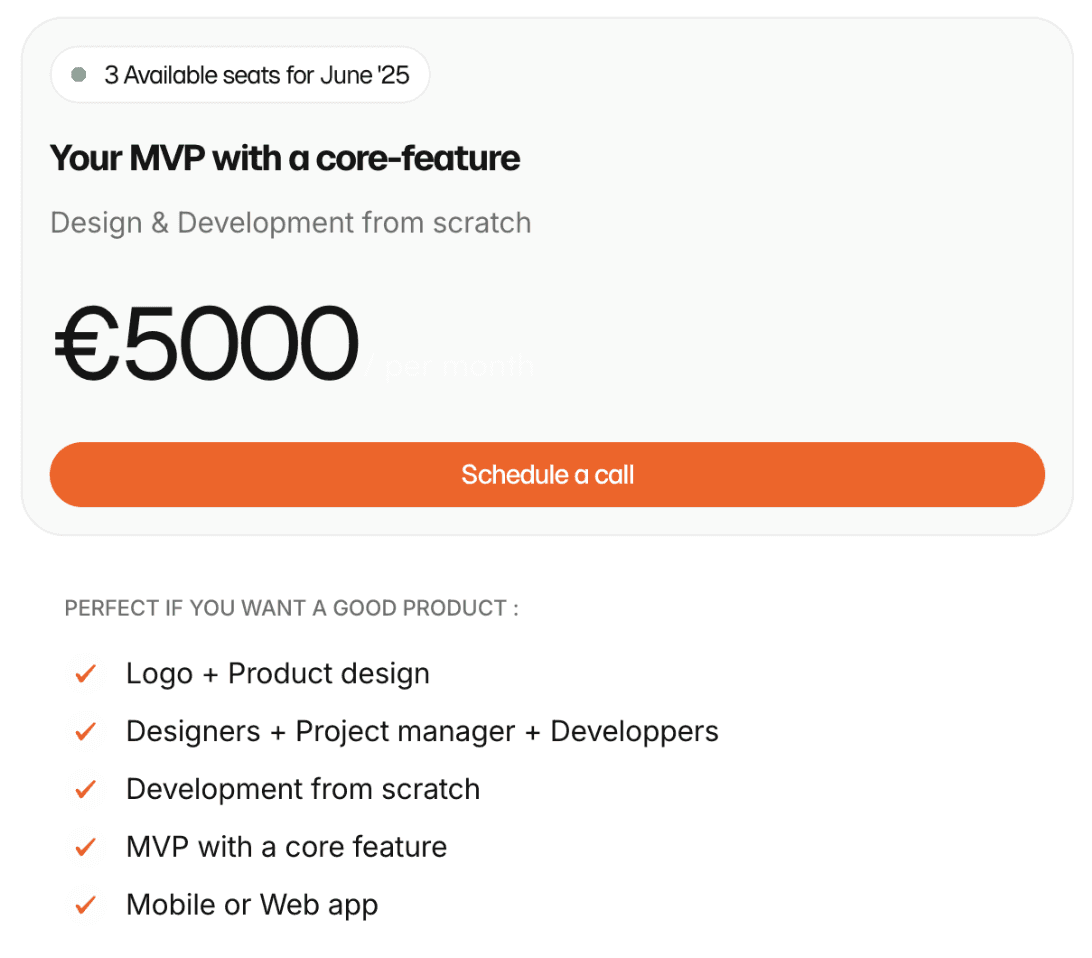1092x958 pixels.
Task: Select the Designers + Project manager + Developpers text
Action: point(422,731)
